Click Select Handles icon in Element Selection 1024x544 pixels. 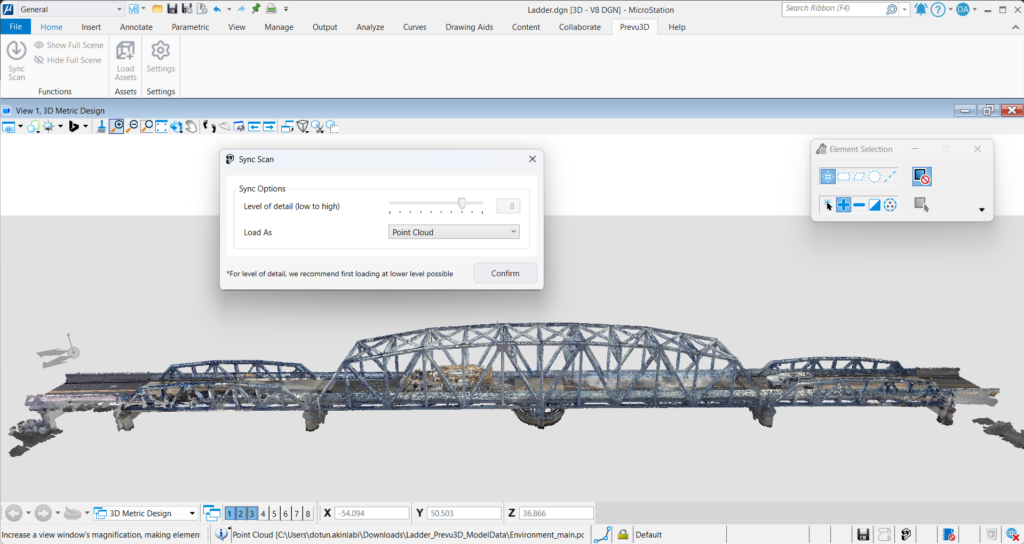pyautogui.click(x=921, y=205)
